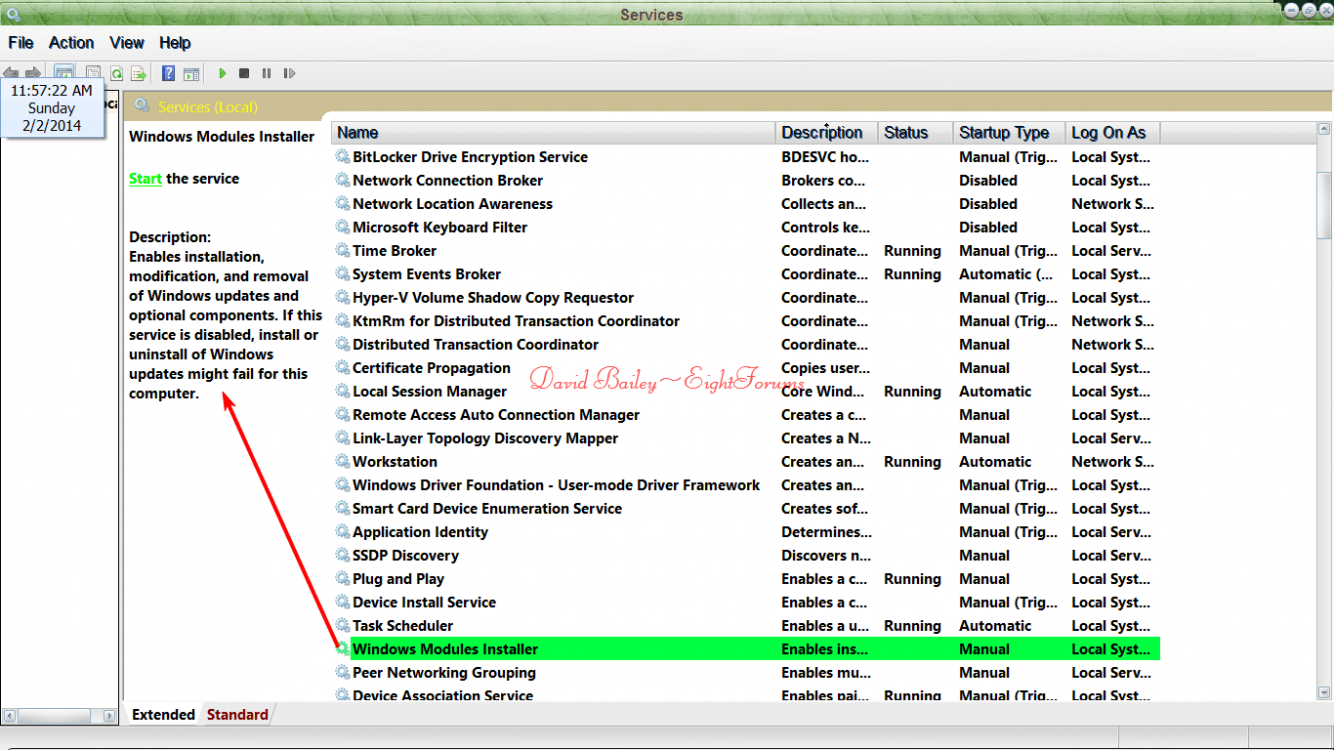Click the Stop Service square icon
The image size is (1334, 750).
244,73
